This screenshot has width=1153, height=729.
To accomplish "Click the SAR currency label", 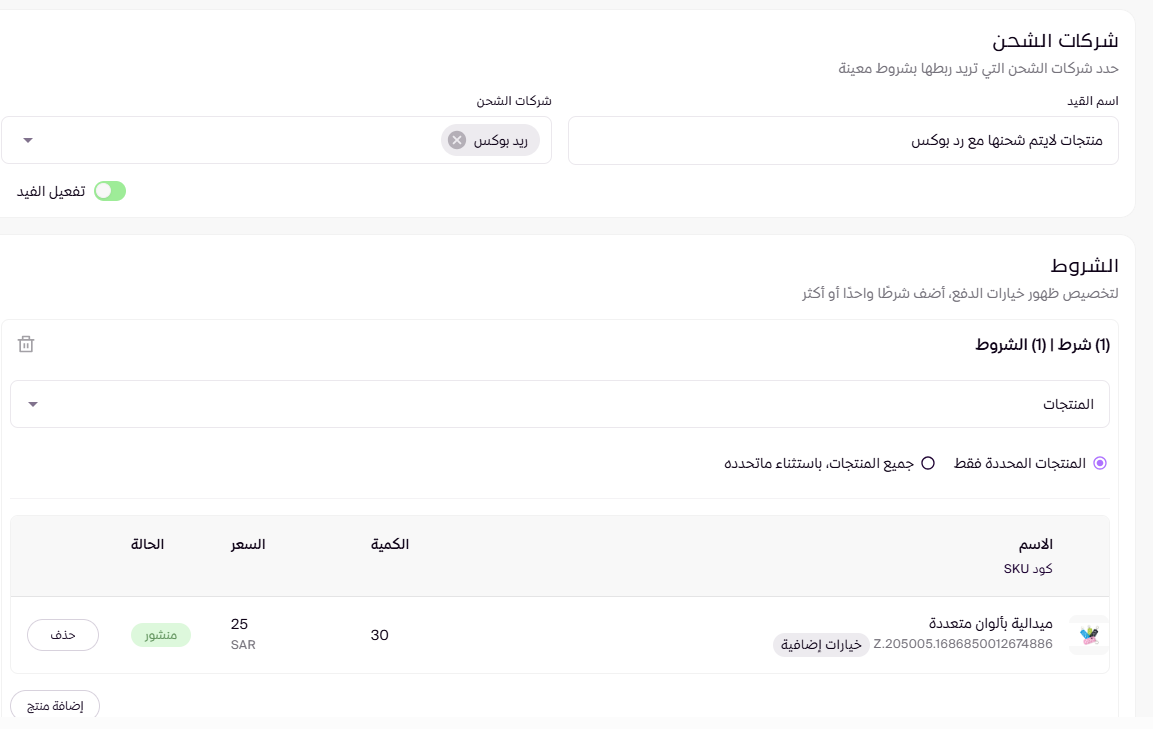I will 243,645.
